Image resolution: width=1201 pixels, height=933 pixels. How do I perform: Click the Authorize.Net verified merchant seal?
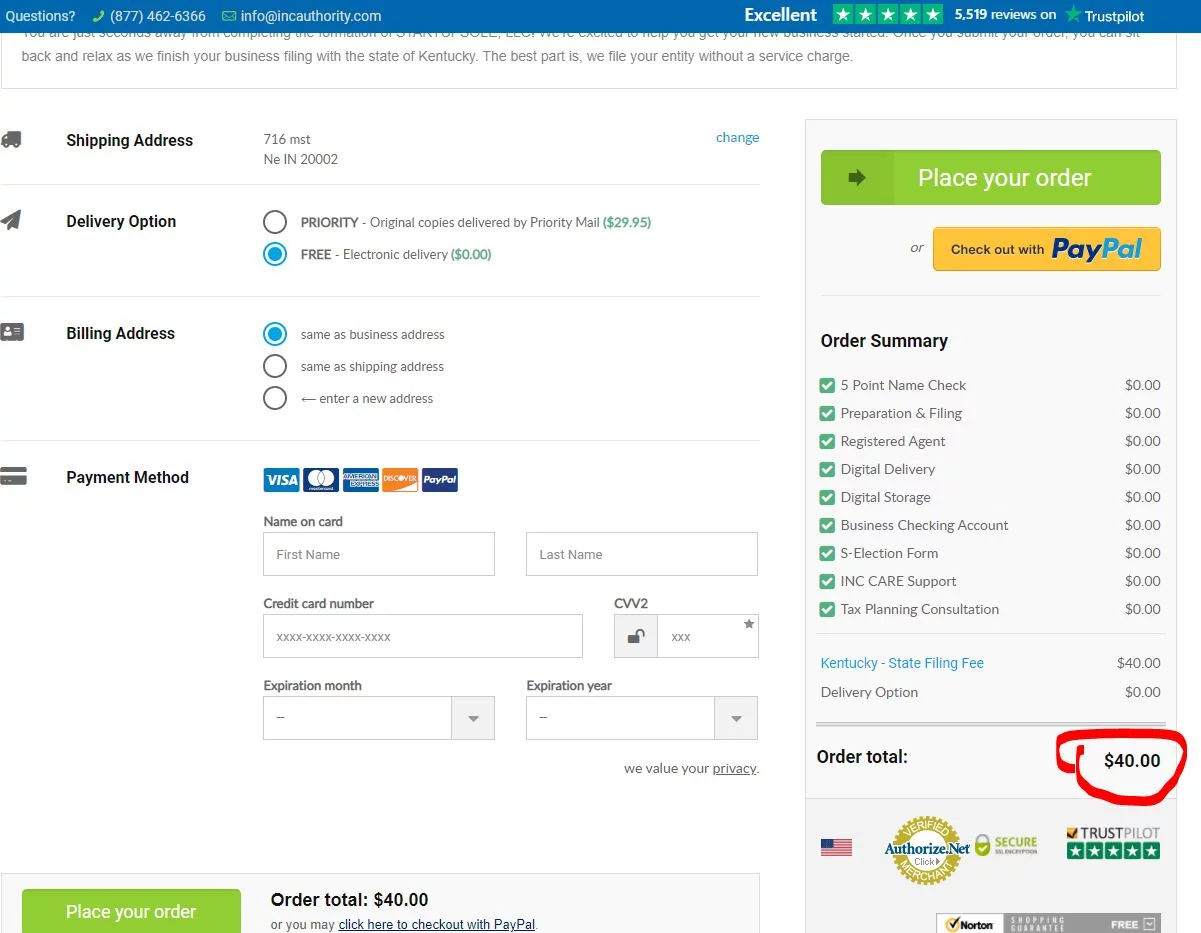[x=927, y=849]
